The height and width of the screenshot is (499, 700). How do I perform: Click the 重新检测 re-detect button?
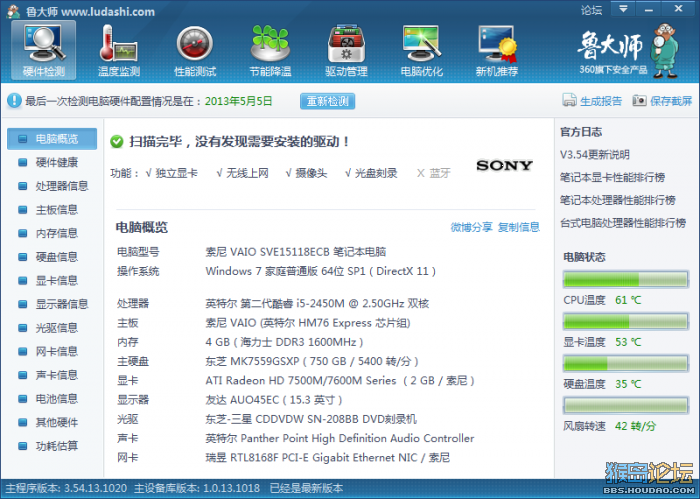[328, 101]
